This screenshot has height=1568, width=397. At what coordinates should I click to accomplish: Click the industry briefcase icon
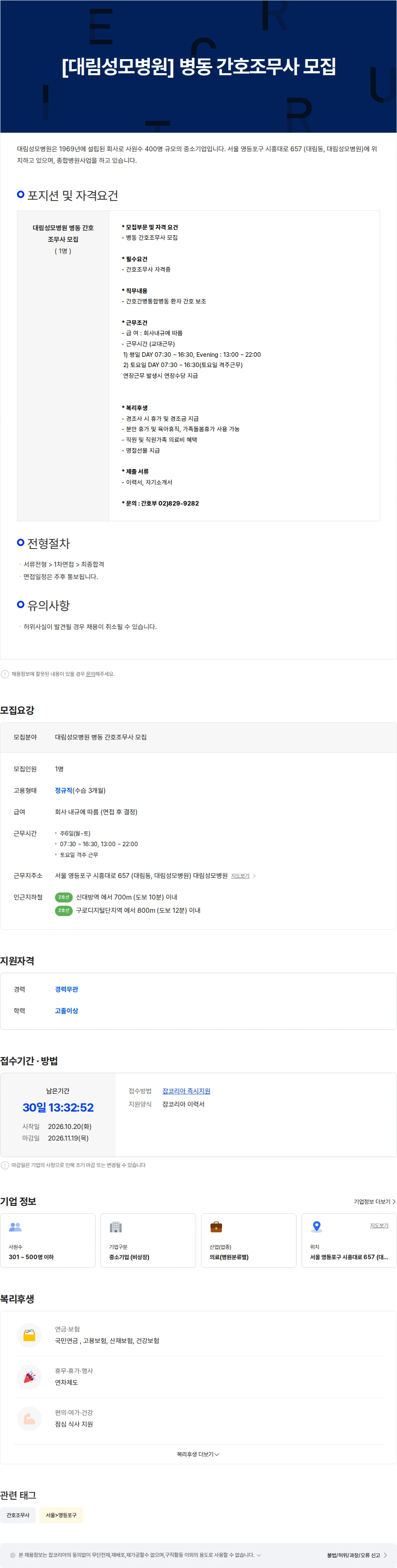coord(216,1227)
